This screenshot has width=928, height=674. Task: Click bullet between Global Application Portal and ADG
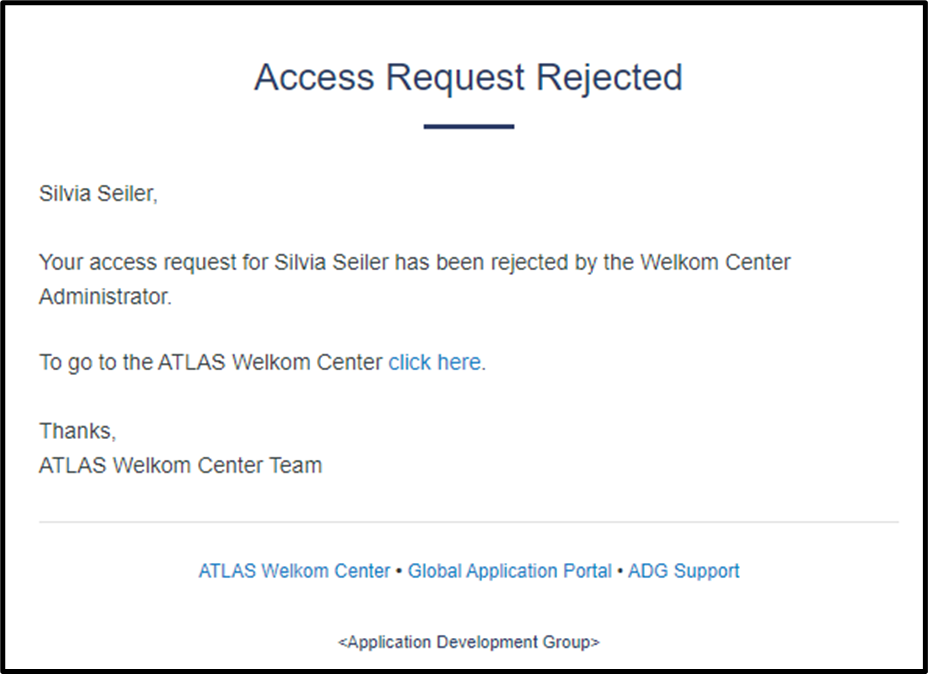coord(620,571)
